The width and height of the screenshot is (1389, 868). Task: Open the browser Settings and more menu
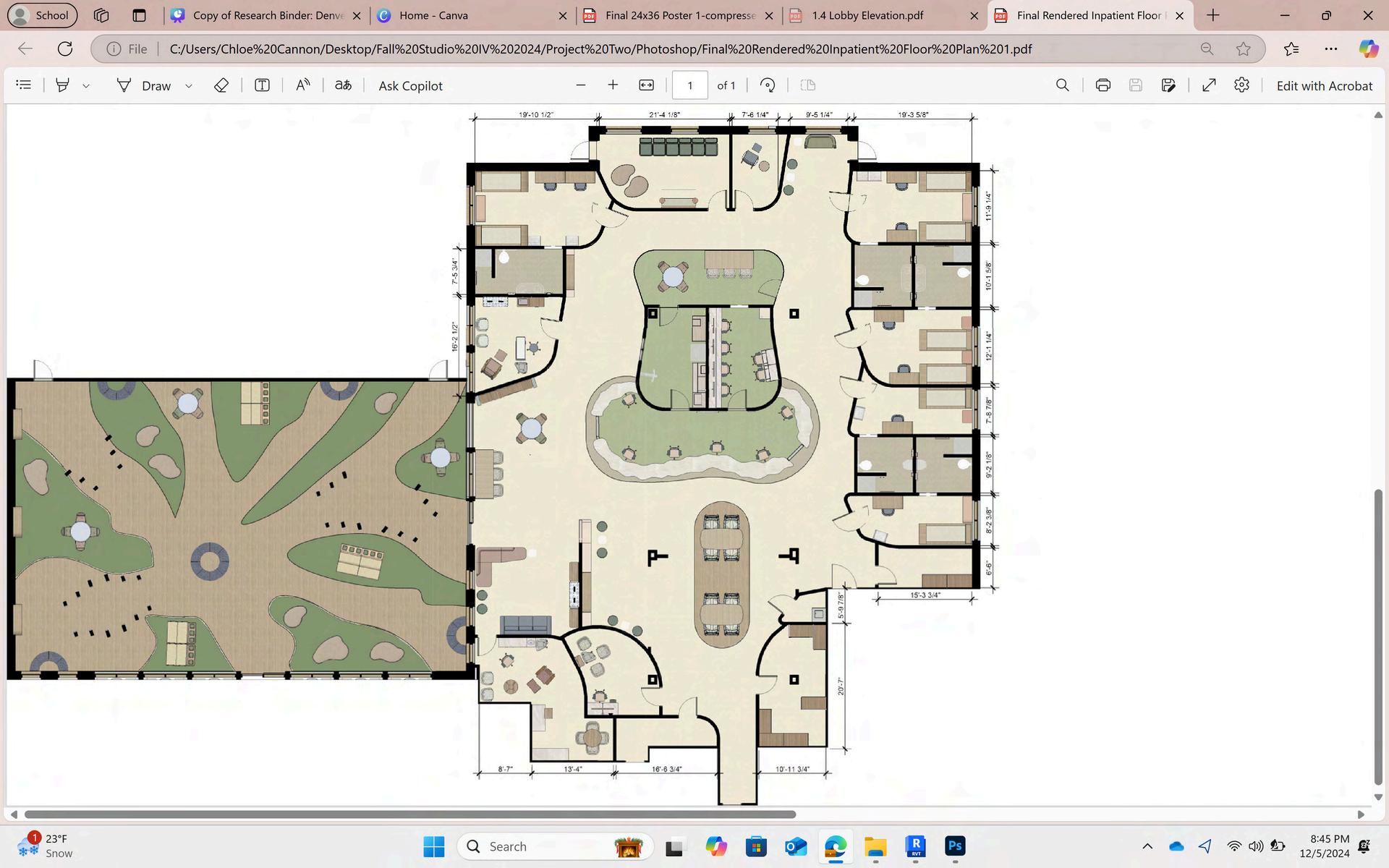[1330, 49]
